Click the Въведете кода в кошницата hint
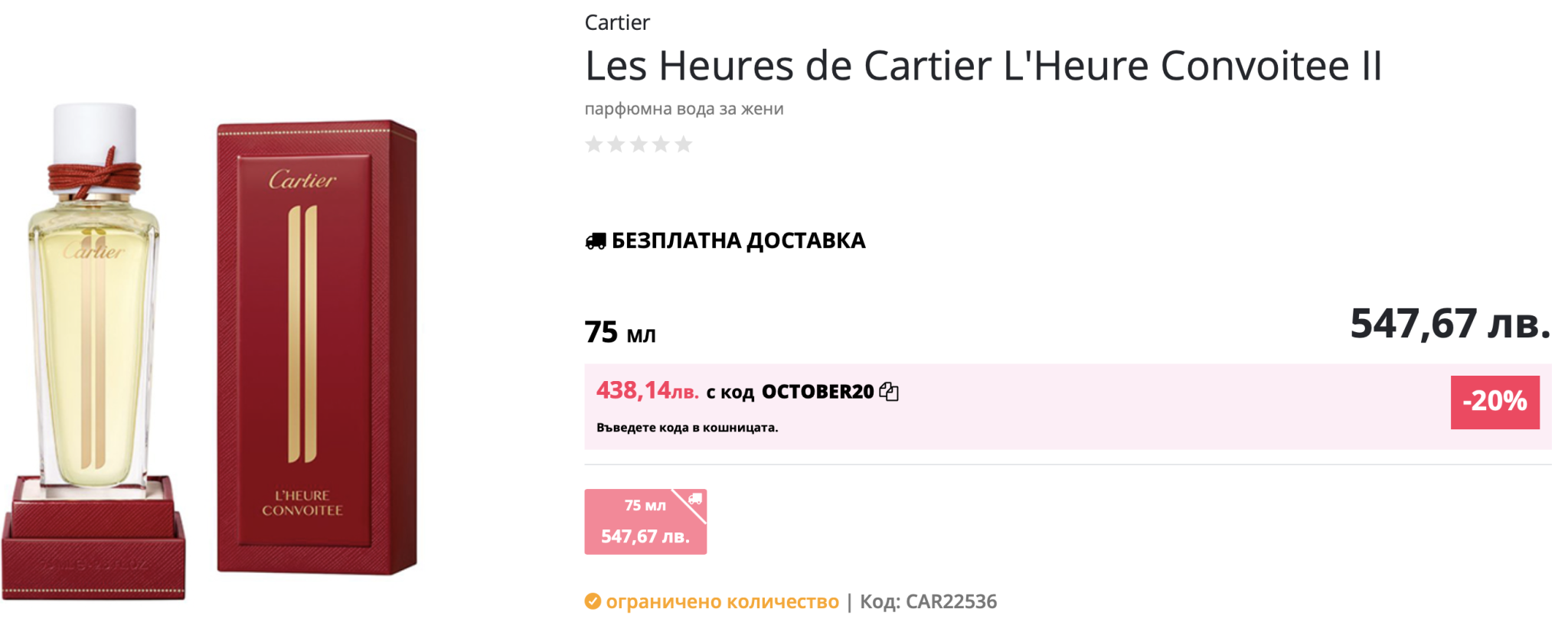 tap(687, 428)
